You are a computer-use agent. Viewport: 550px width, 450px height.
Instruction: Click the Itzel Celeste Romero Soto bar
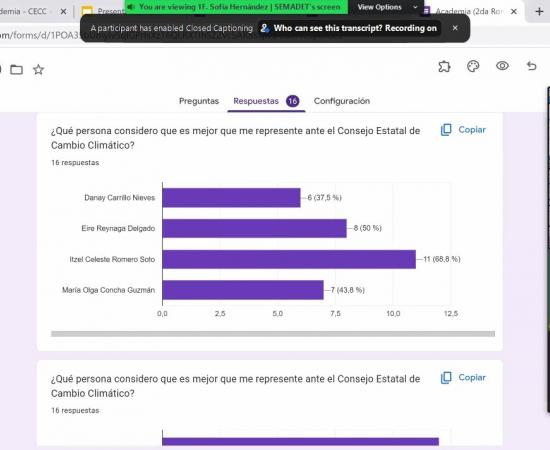(x=289, y=259)
